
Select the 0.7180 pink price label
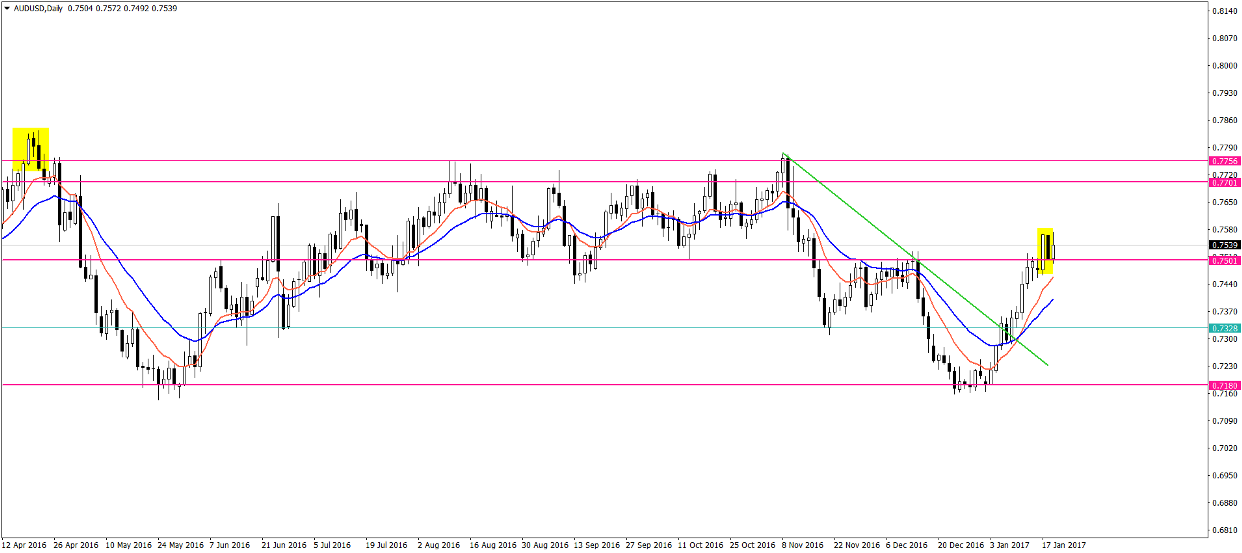click(1224, 385)
